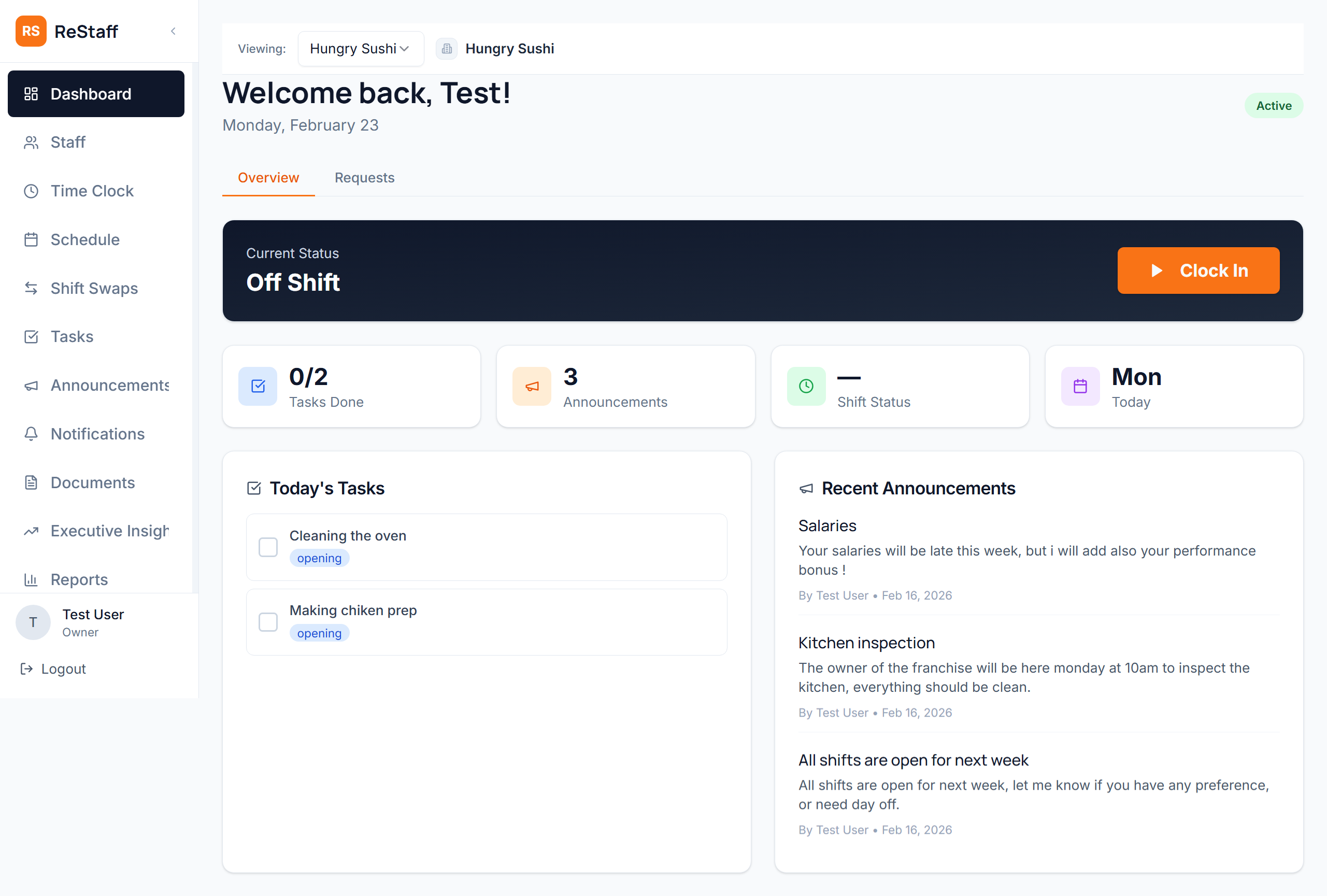Viewport: 1327px width, 896px height.
Task: Click the ReStaff logo icon
Action: (31, 32)
